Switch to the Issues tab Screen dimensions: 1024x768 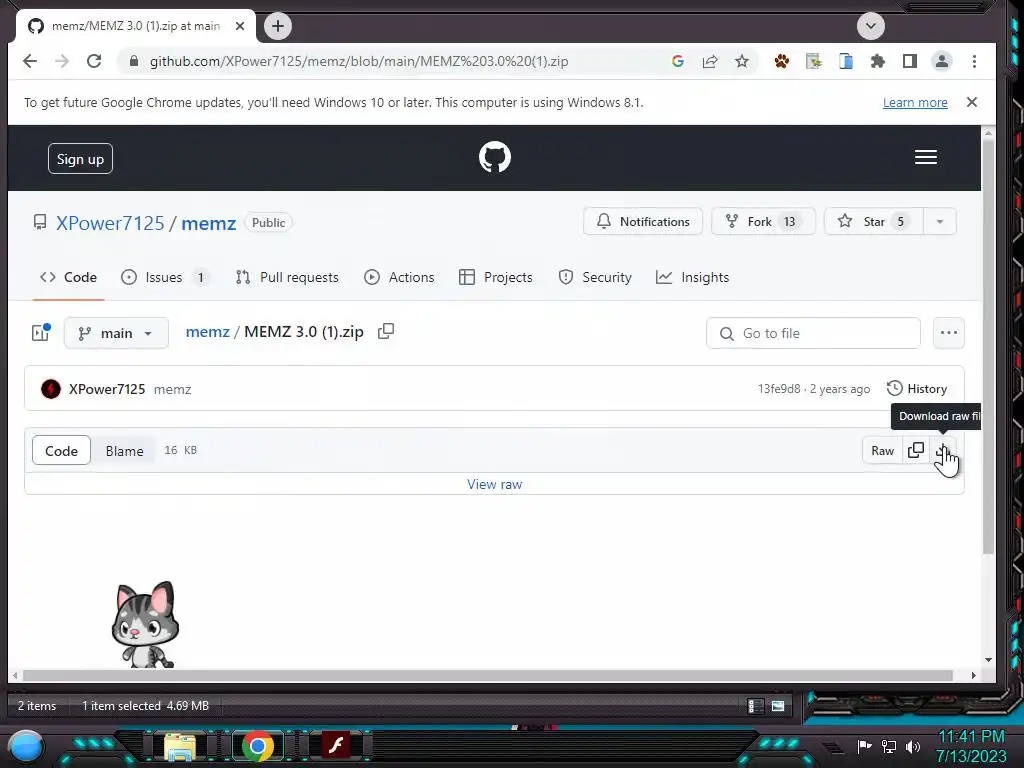pos(165,278)
